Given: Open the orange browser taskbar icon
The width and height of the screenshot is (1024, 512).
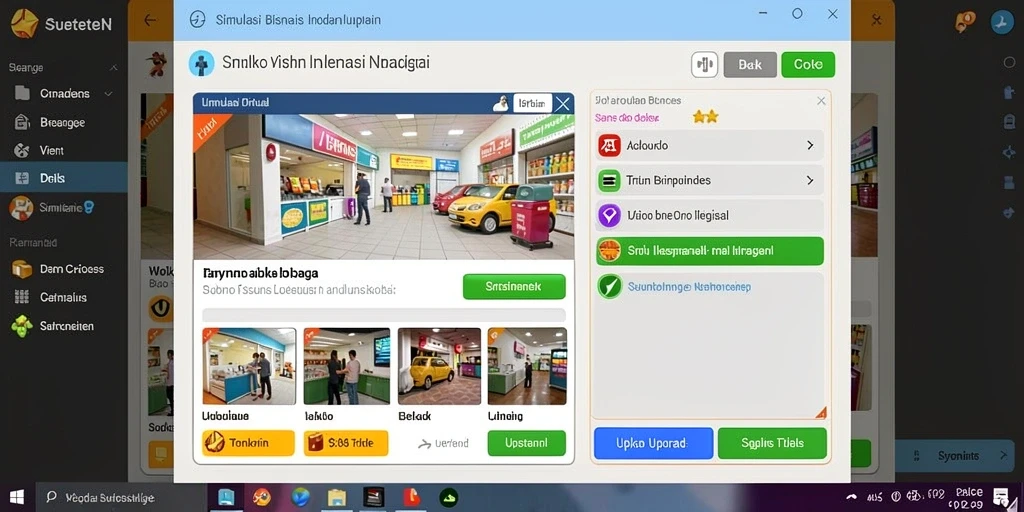Looking at the screenshot, I should (x=262, y=498).
